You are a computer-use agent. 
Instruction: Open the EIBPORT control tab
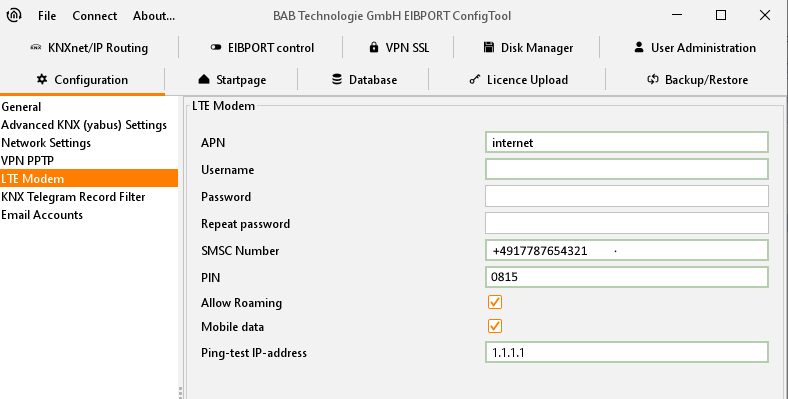point(262,48)
